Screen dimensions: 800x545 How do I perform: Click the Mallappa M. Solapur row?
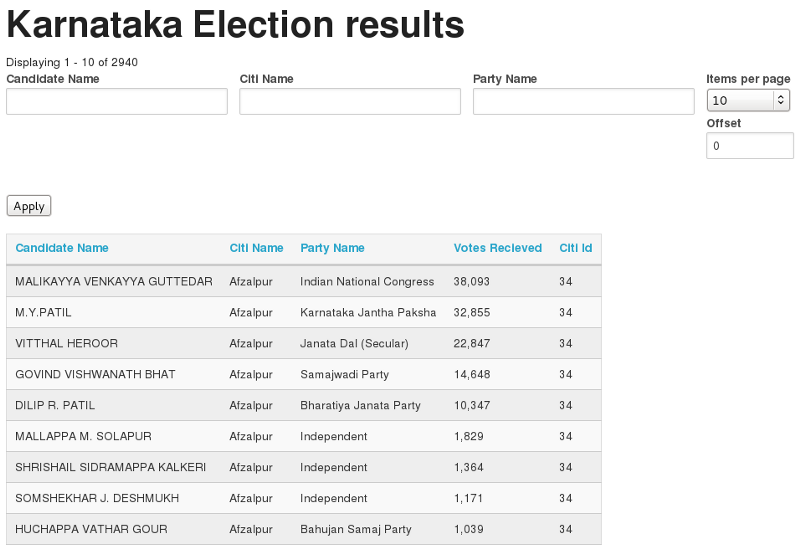coord(83,437)
